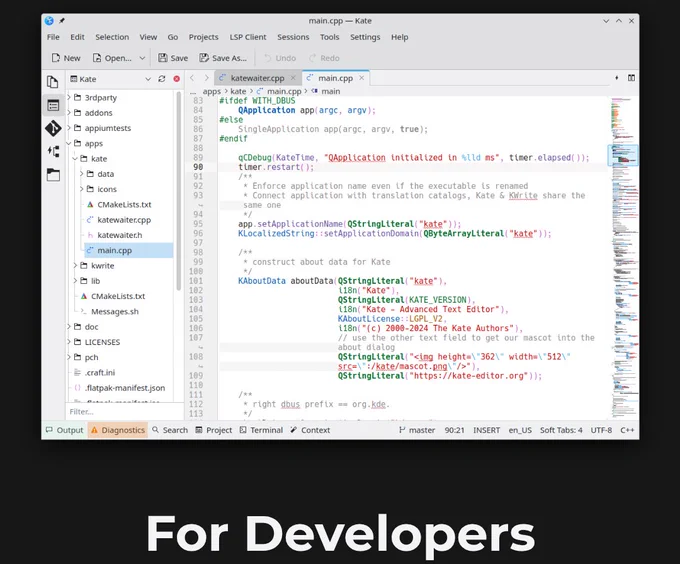Viewport: 680px width, 564px height.
Task: Click the New document toolbar button
Action: click(66, 58)
